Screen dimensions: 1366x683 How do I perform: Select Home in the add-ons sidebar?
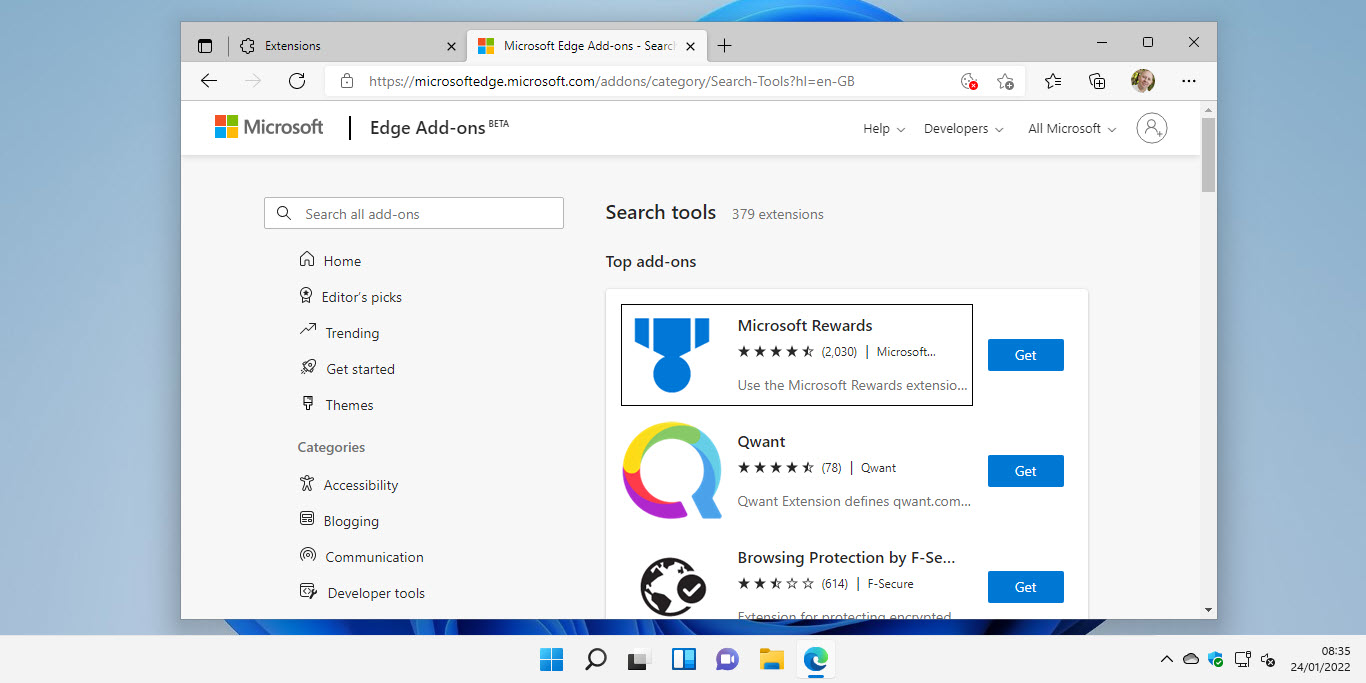tap(341, 260)
